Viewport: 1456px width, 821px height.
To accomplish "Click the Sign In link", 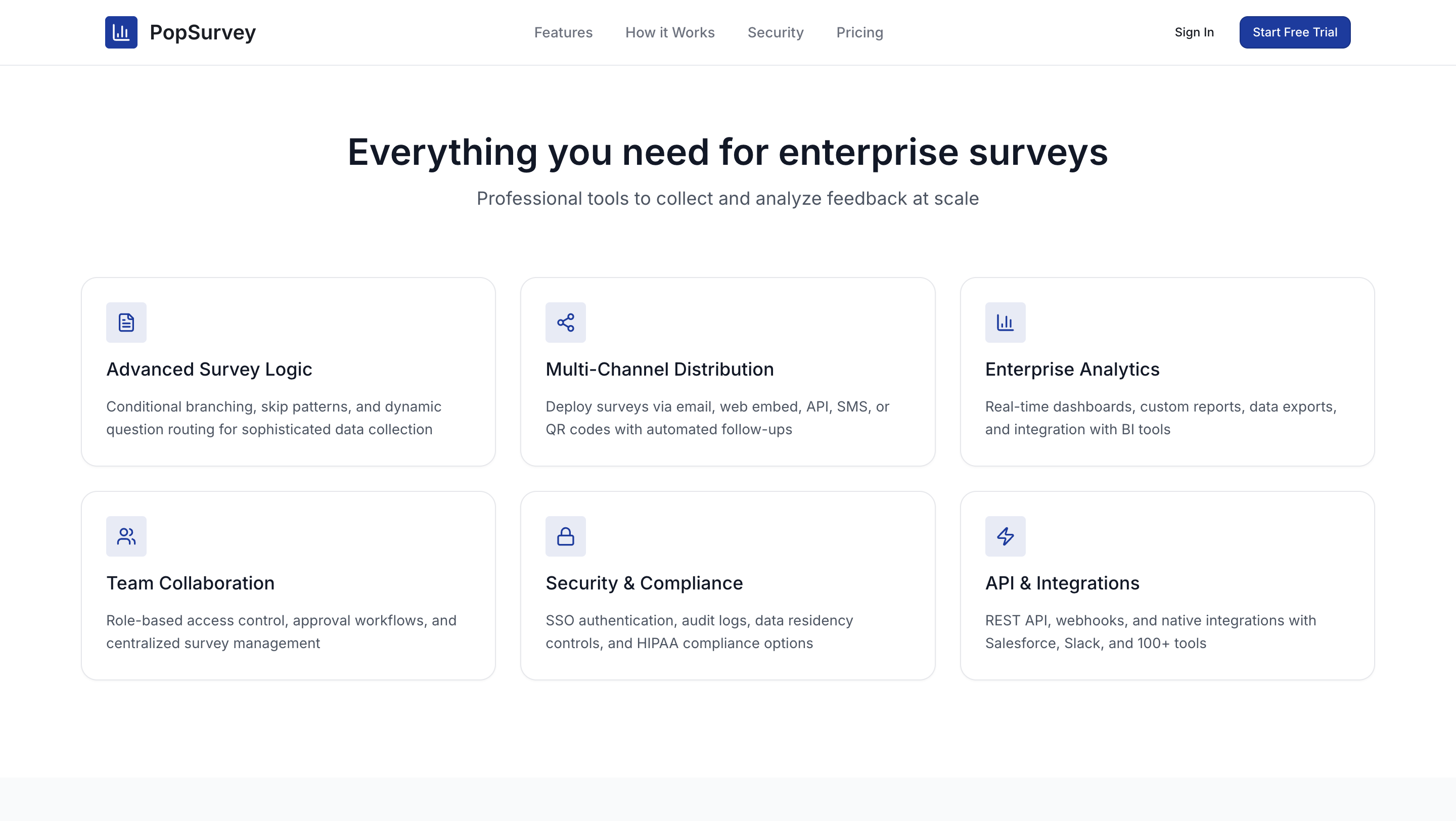I will 1194,32.
